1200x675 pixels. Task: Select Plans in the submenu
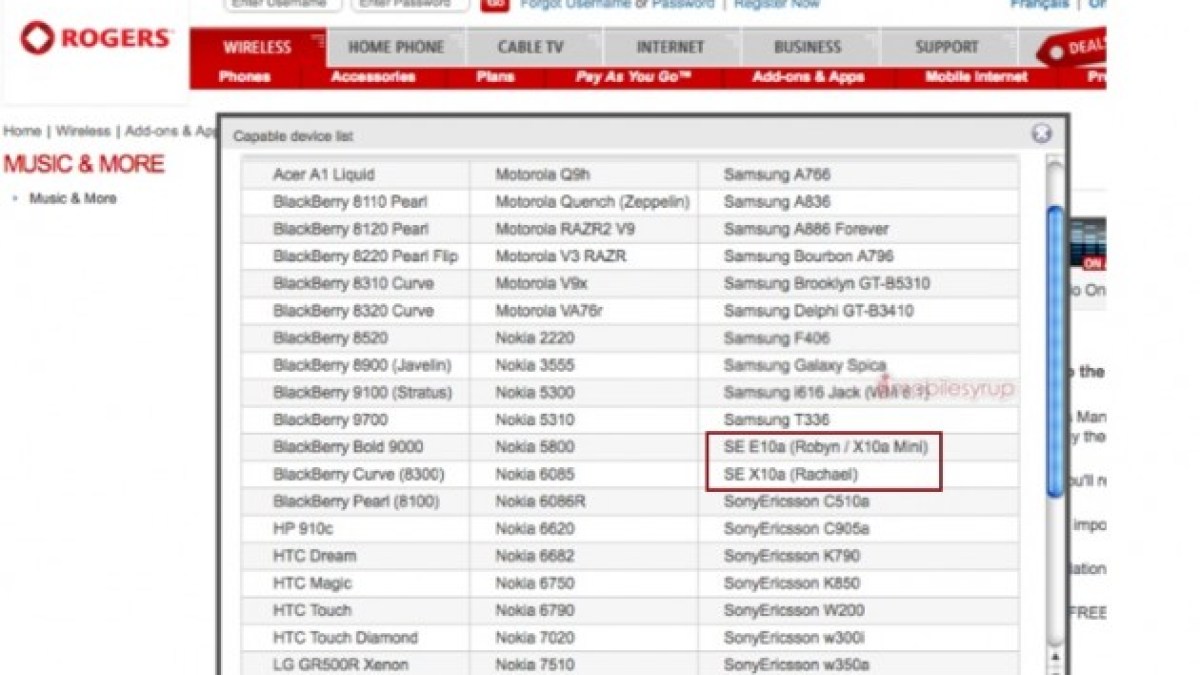(x=495, y=77)
